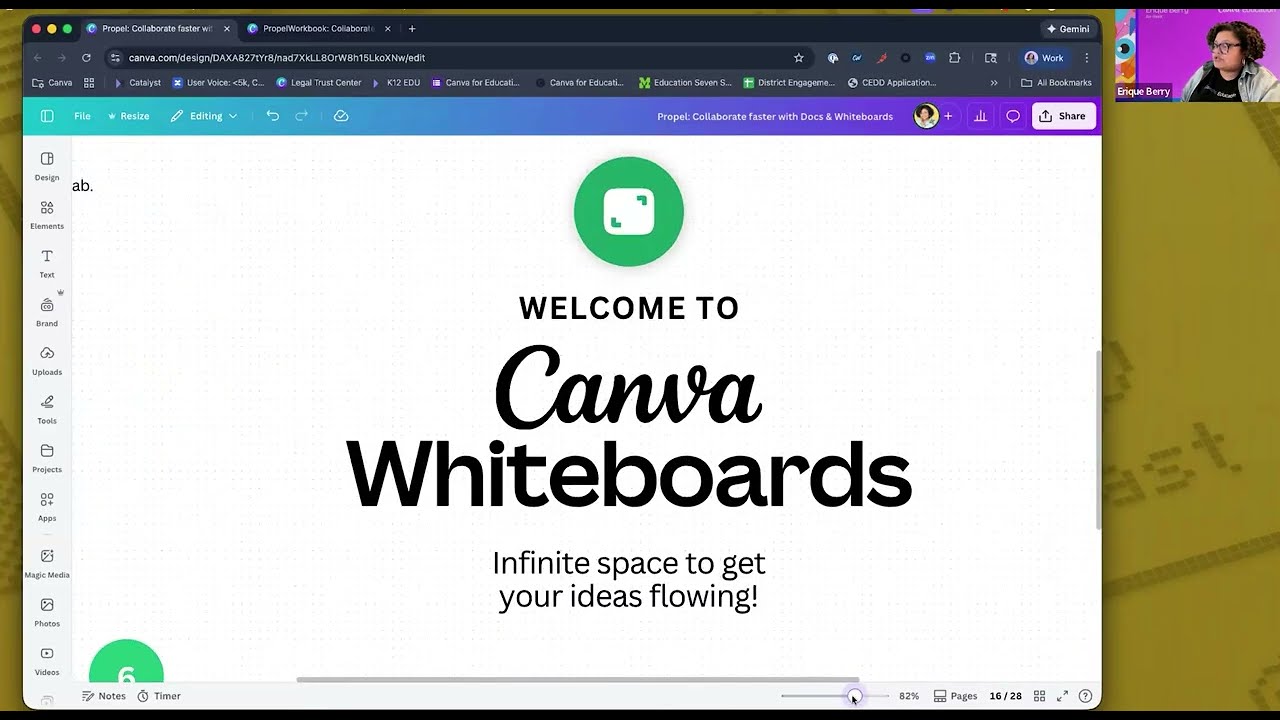Adjust the zoom slider handle
The image size is (1280, 720).
tap(855, 696)
